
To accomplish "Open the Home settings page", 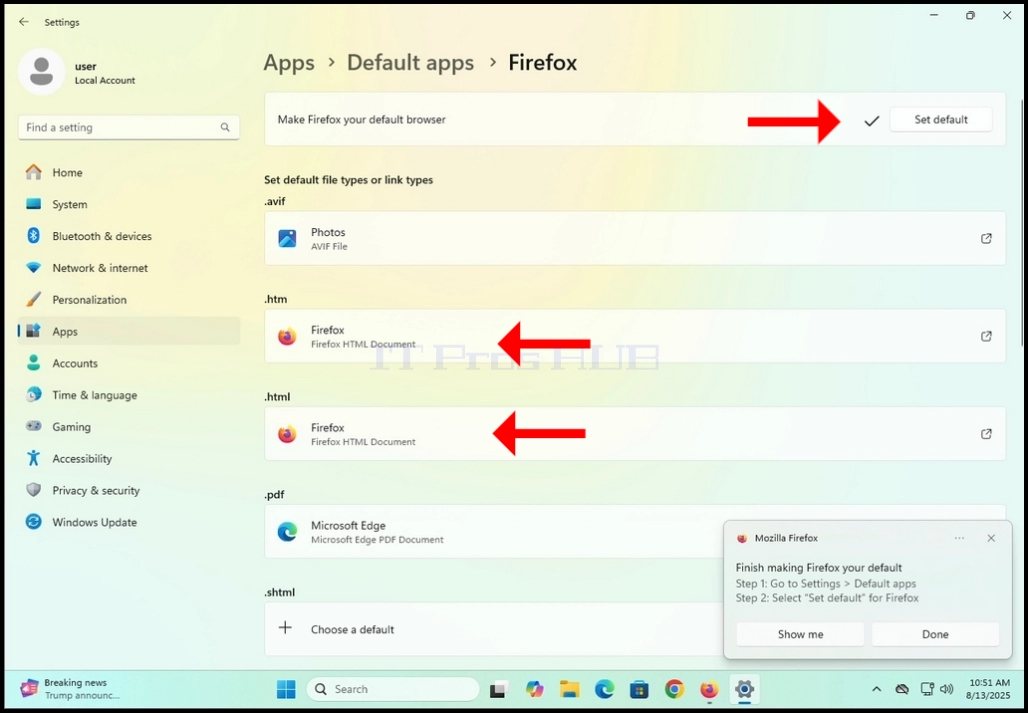I will coord(128,172).
